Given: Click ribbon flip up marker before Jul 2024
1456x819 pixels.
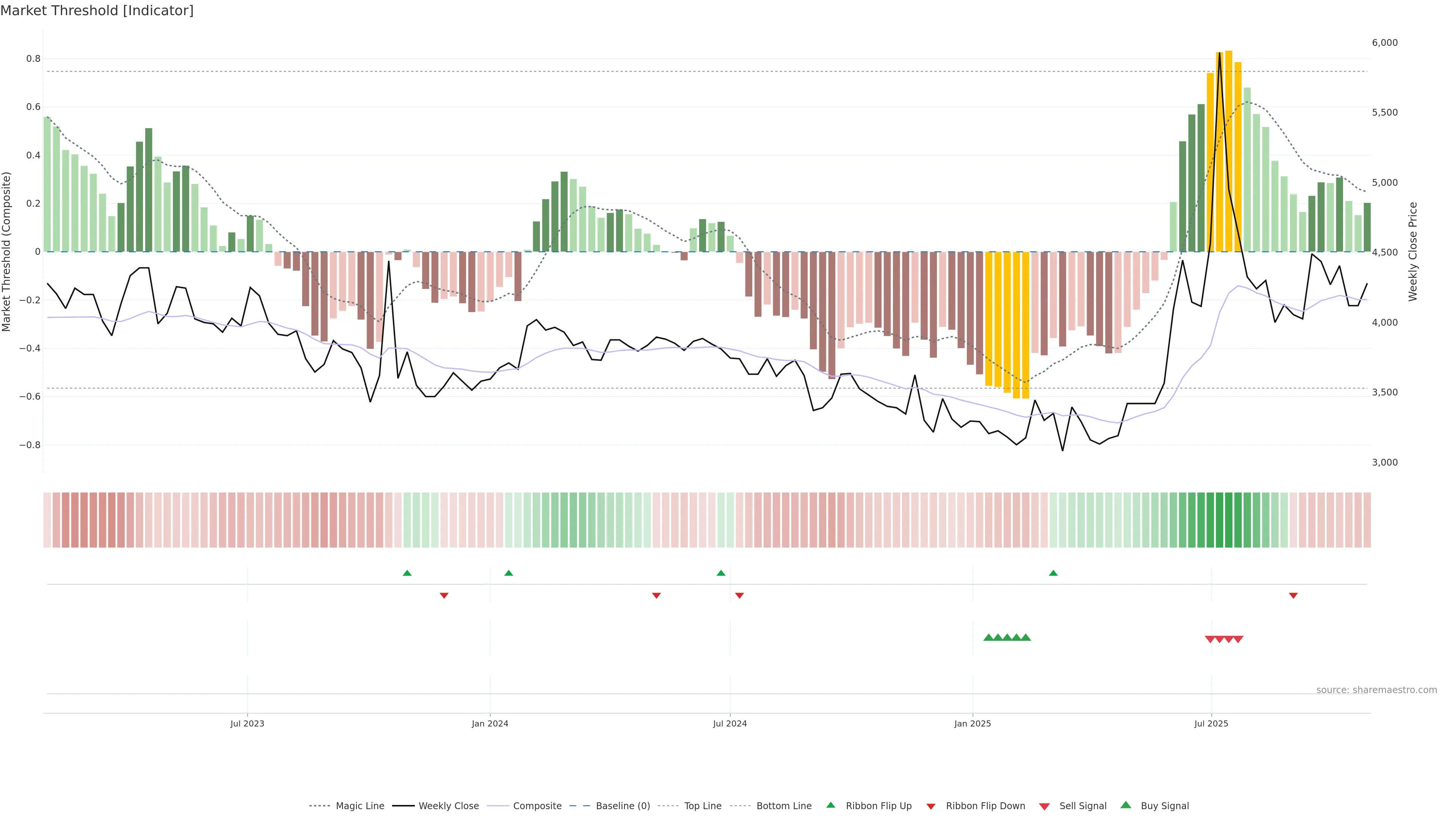Looking at the screenshot, I should (721, 573).
